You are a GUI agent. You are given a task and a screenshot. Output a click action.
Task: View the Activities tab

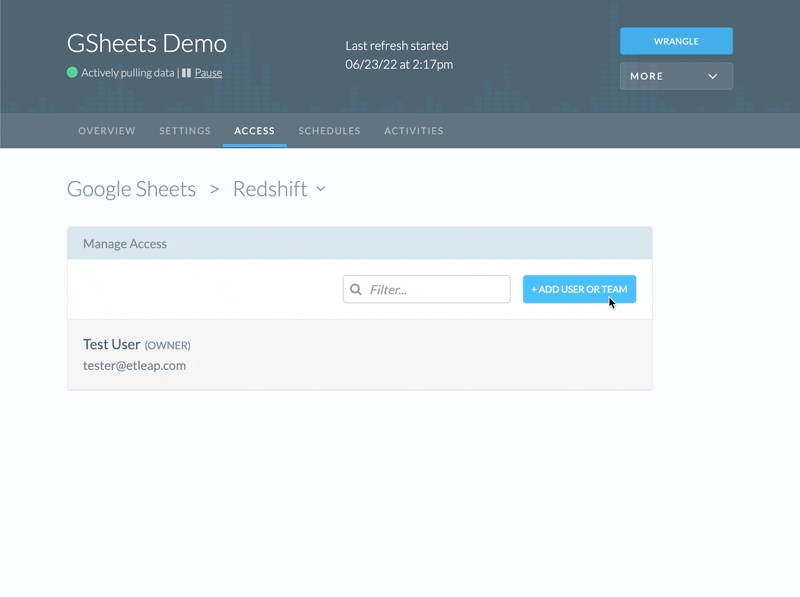pyautogui.click(x=414, y=131)
